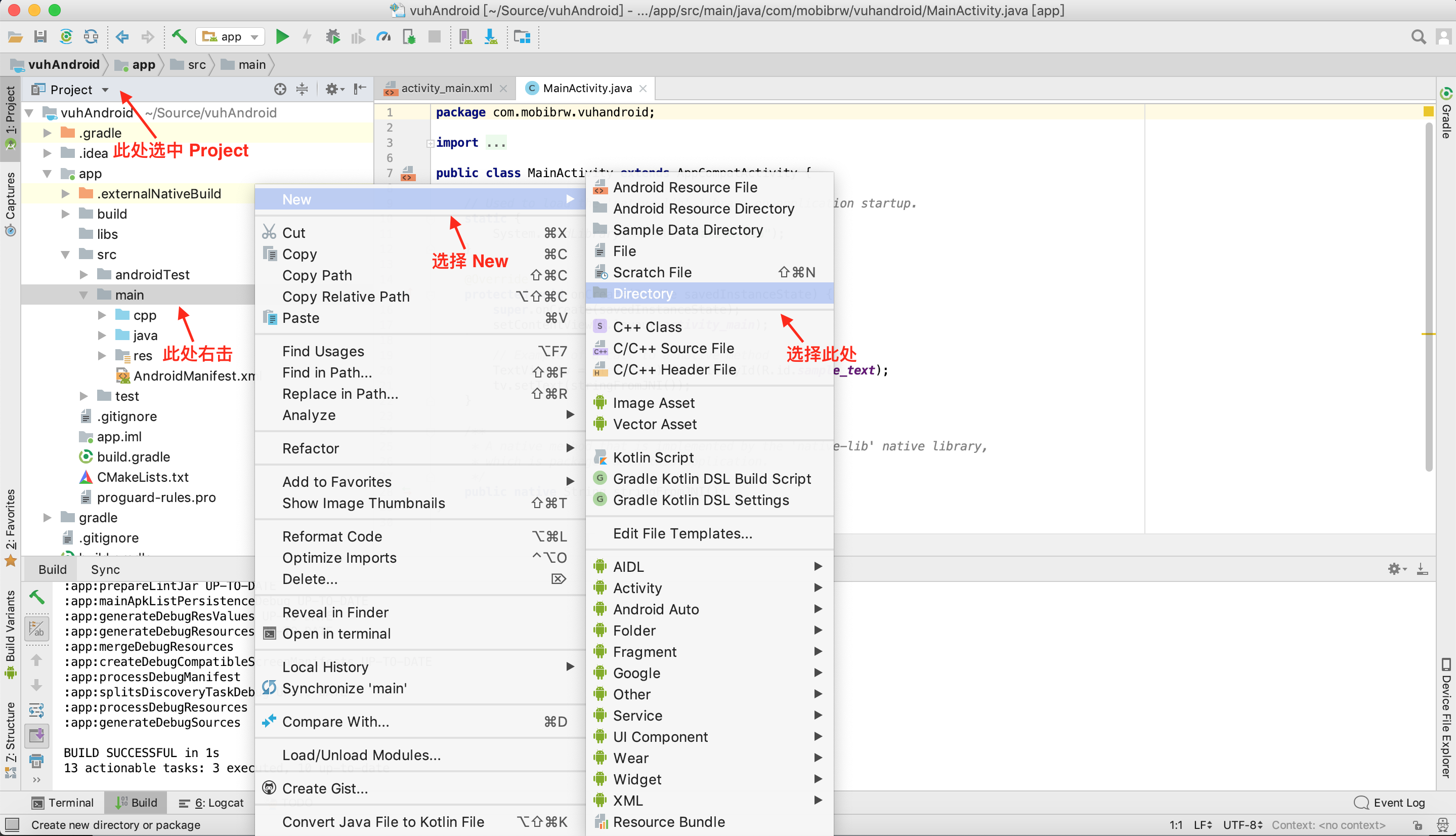The image size is (1456, 836).
Task: Click the Forward navigation arrow in toolbar
Action: click(x=148, y=37)
